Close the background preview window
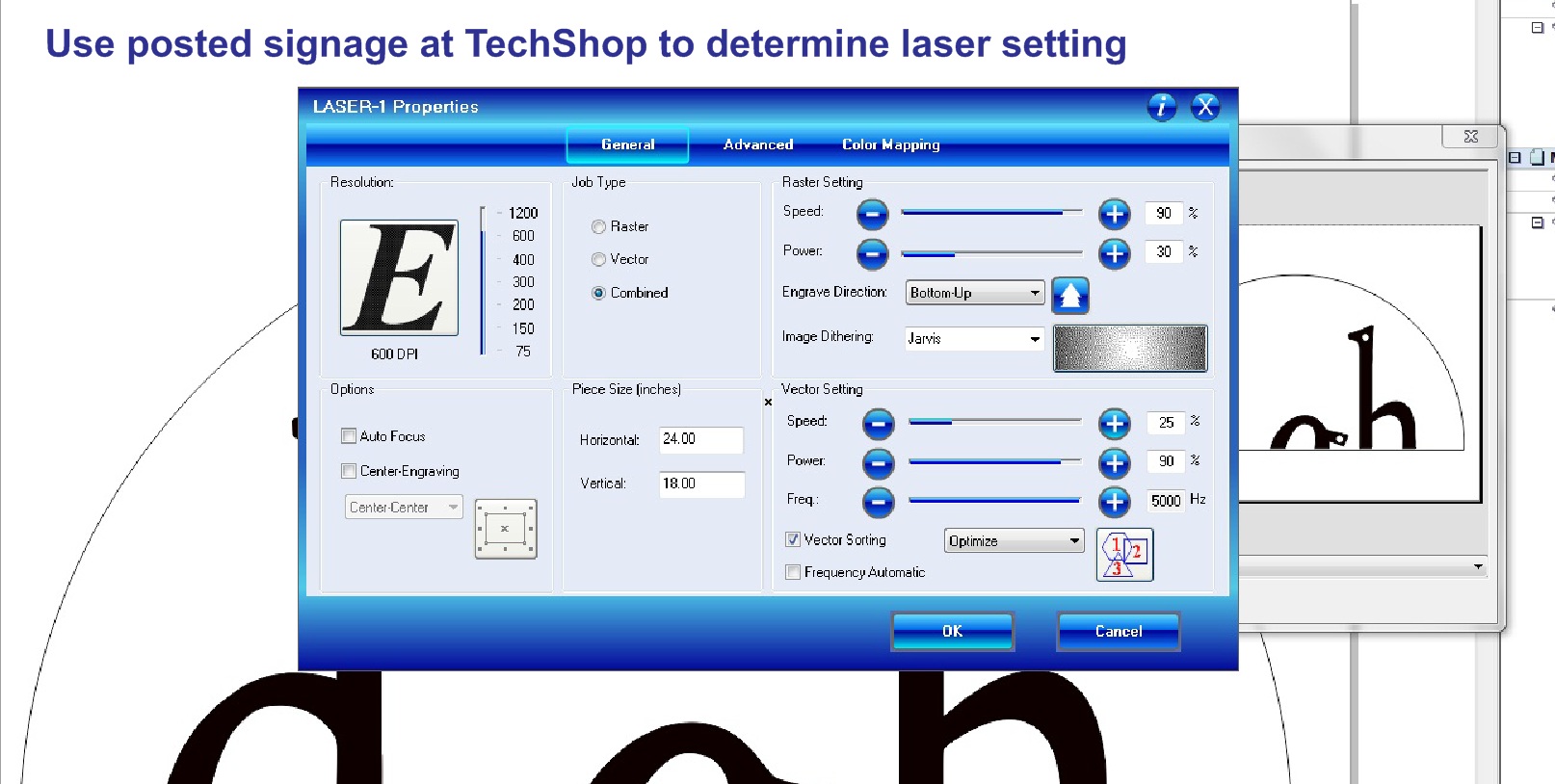 (1470, 136)
